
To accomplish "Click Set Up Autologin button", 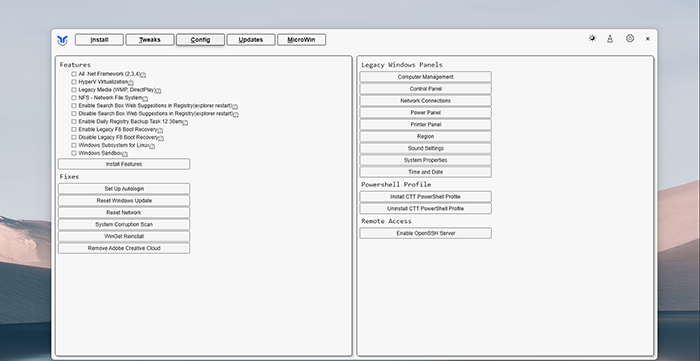I will 124,189.
